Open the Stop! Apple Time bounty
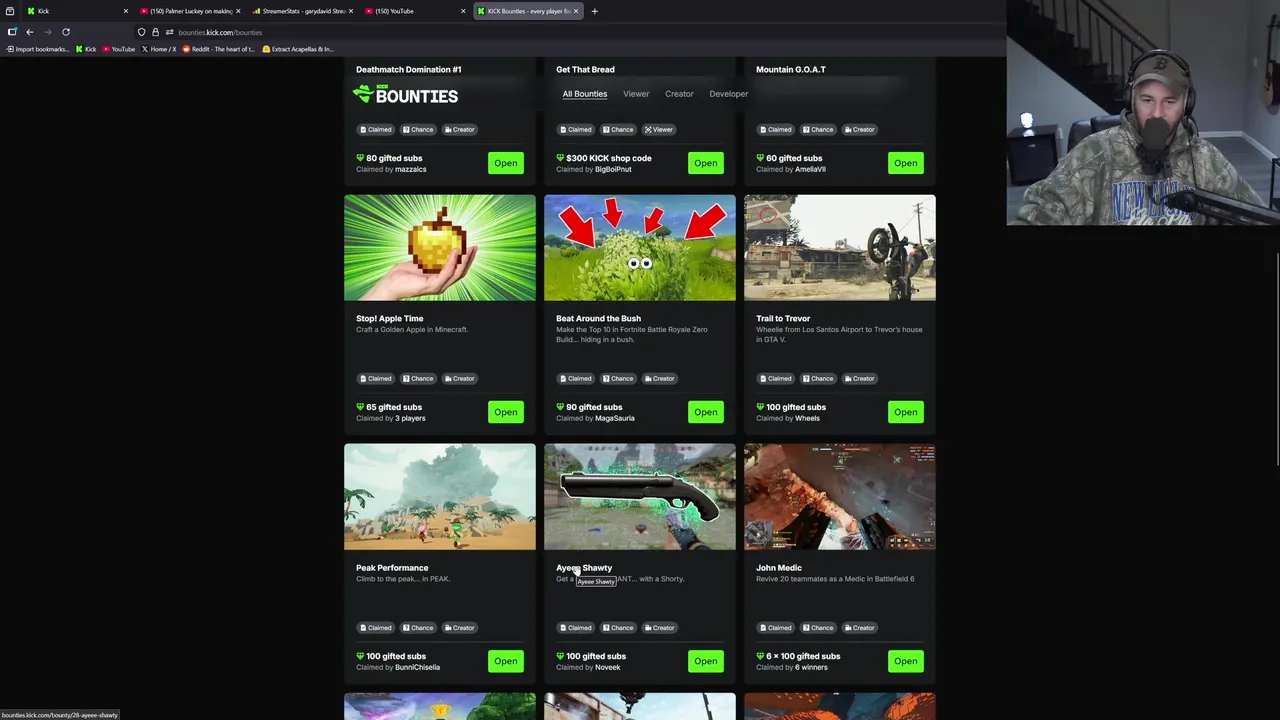This screenshot has height=720, width=1280. 505,412
